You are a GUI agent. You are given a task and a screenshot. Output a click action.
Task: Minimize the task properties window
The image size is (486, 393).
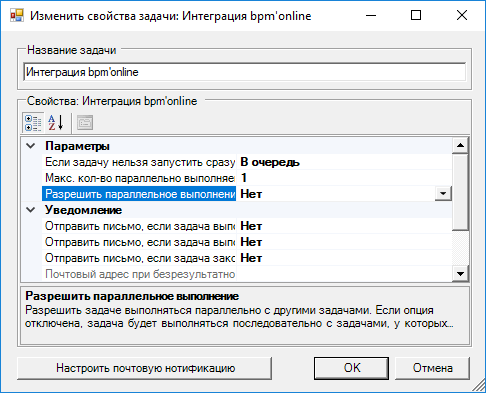pyautogui.click(x=371, y=15)
